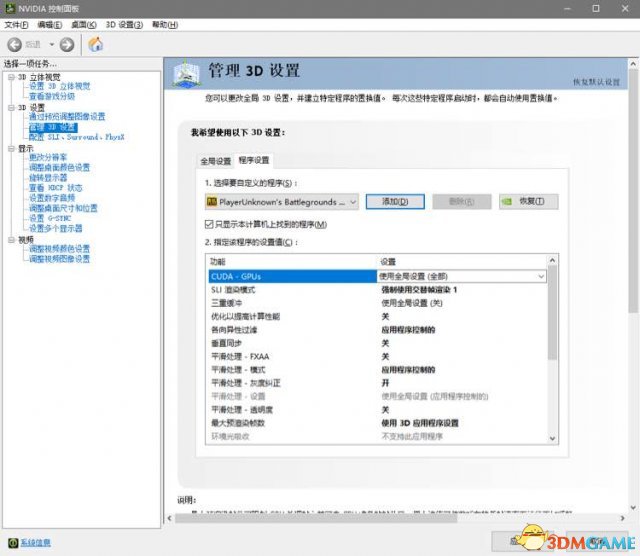The width and height of the screenshot is (640, 556).
Task: Select the 各向异性过滤 row
Action: (378, 330)
